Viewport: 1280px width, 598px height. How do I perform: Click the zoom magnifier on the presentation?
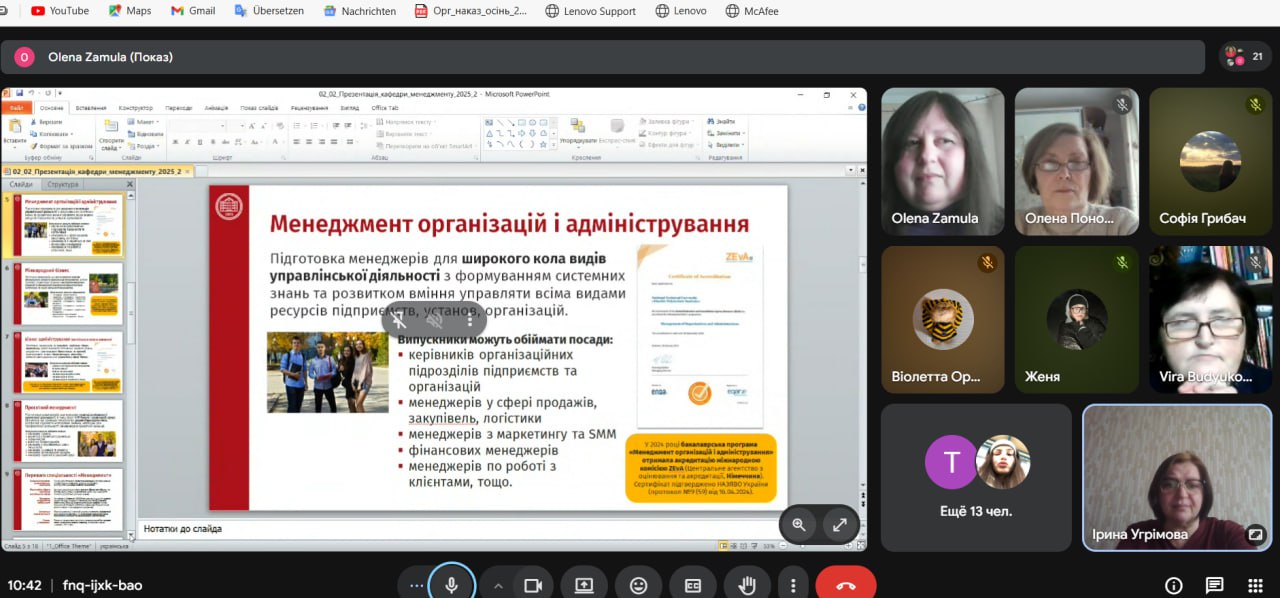pyautogui.click(x=799, y=524)
